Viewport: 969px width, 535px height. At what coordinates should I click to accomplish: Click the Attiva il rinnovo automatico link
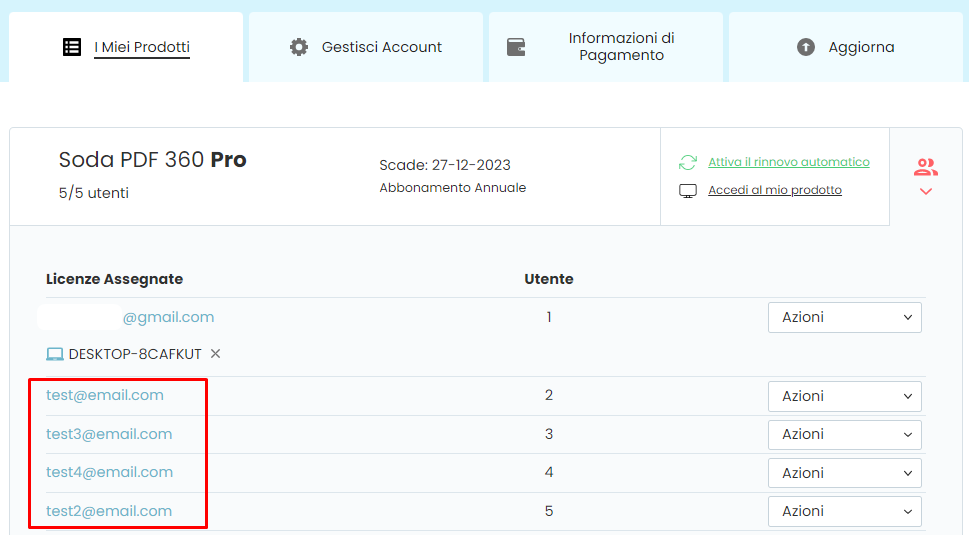(x=789, y=162)
